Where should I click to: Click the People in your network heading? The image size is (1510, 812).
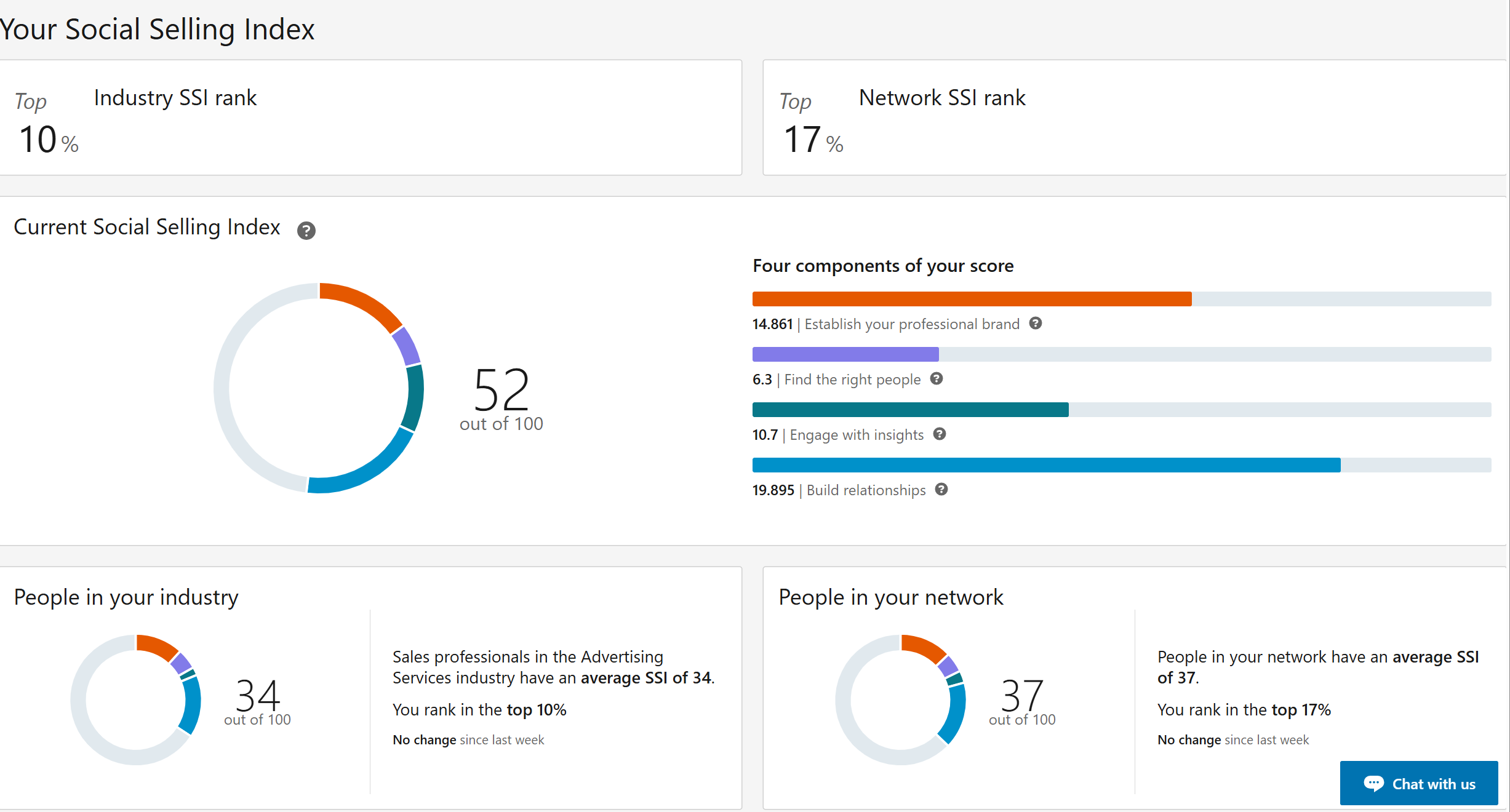click(890, 597)
